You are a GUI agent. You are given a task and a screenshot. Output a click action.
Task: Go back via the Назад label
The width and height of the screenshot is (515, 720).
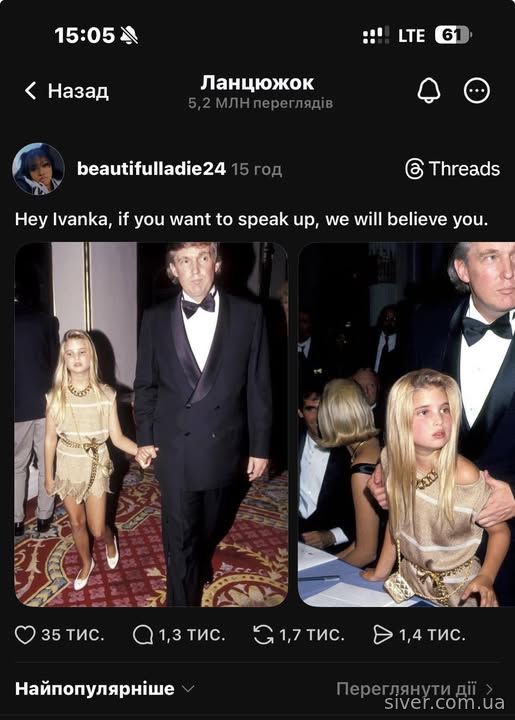[78, 90]
